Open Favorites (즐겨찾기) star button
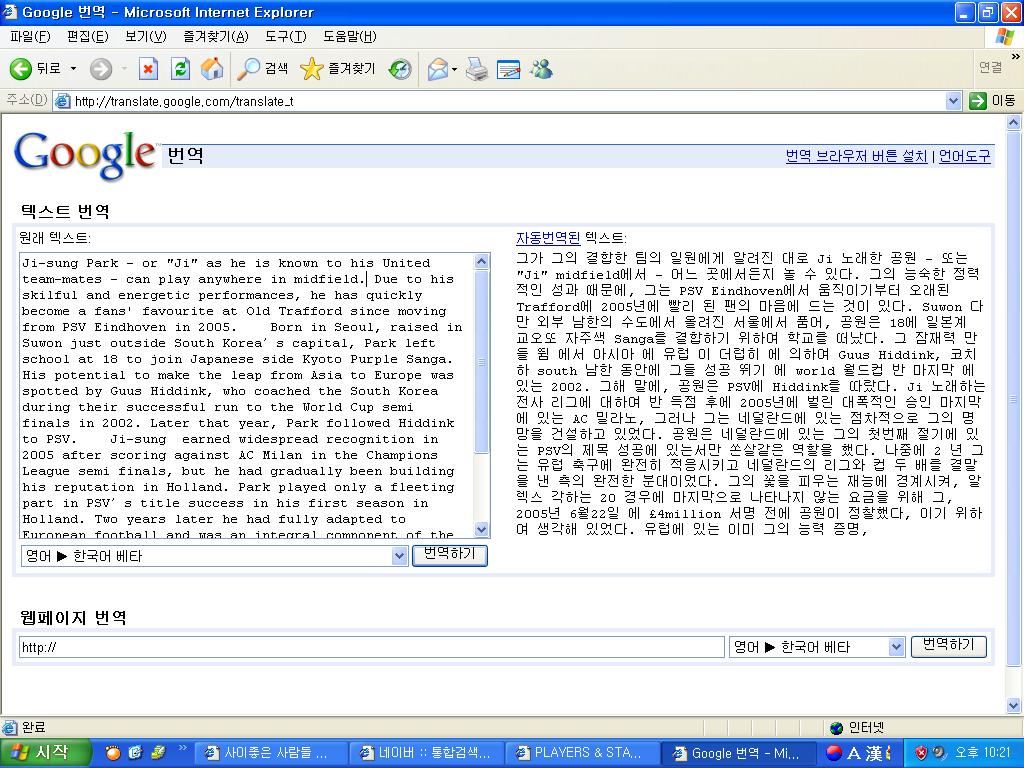The height and width of the screenshot is (768, 1024). point(338,69)
